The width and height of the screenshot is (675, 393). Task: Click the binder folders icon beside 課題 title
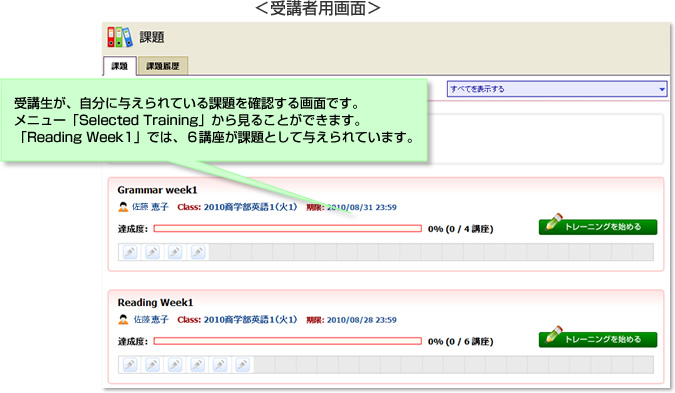click(120, 37)
